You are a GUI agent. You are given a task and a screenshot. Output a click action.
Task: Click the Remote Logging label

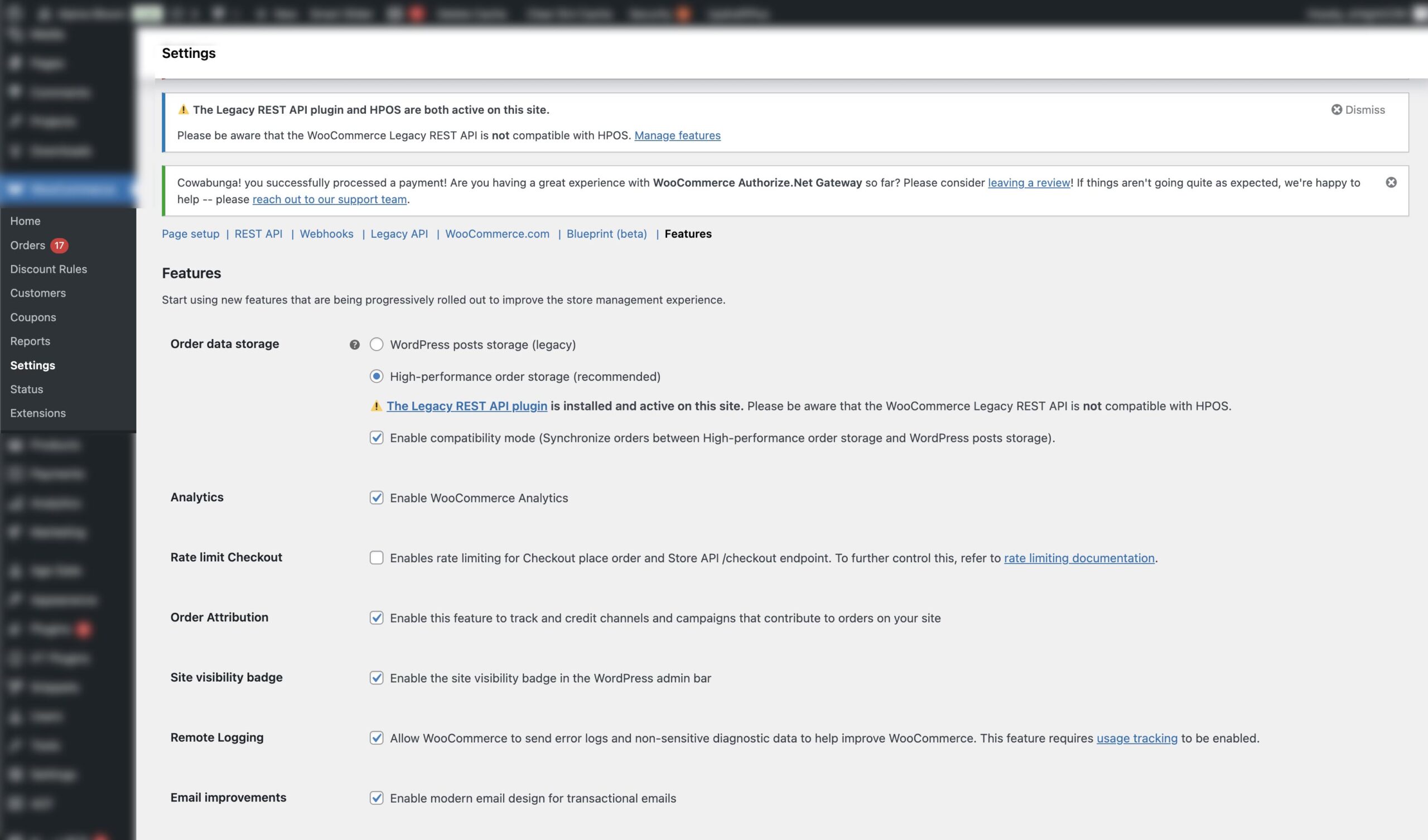(217, 737)
